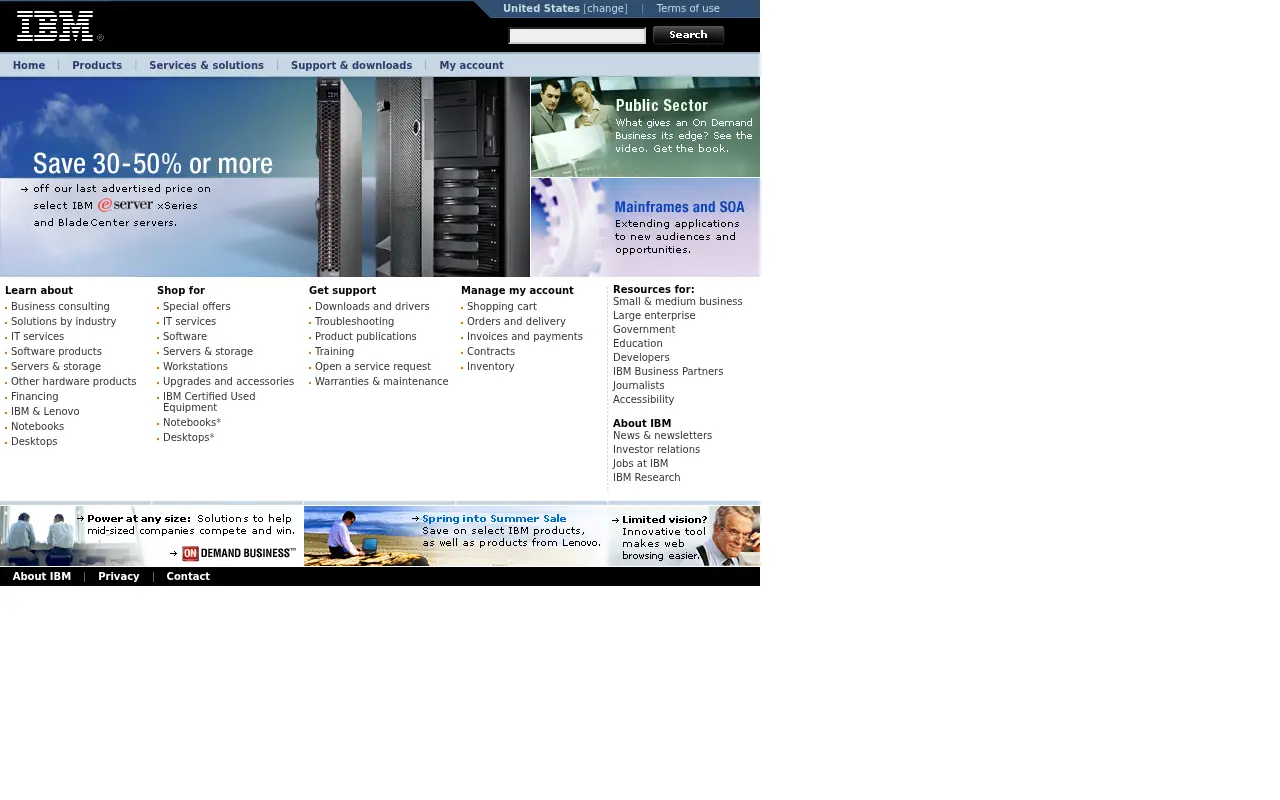Click the On Demand Business logo
The height and width of the screenshot is (800, 1280).
[239, 553]
